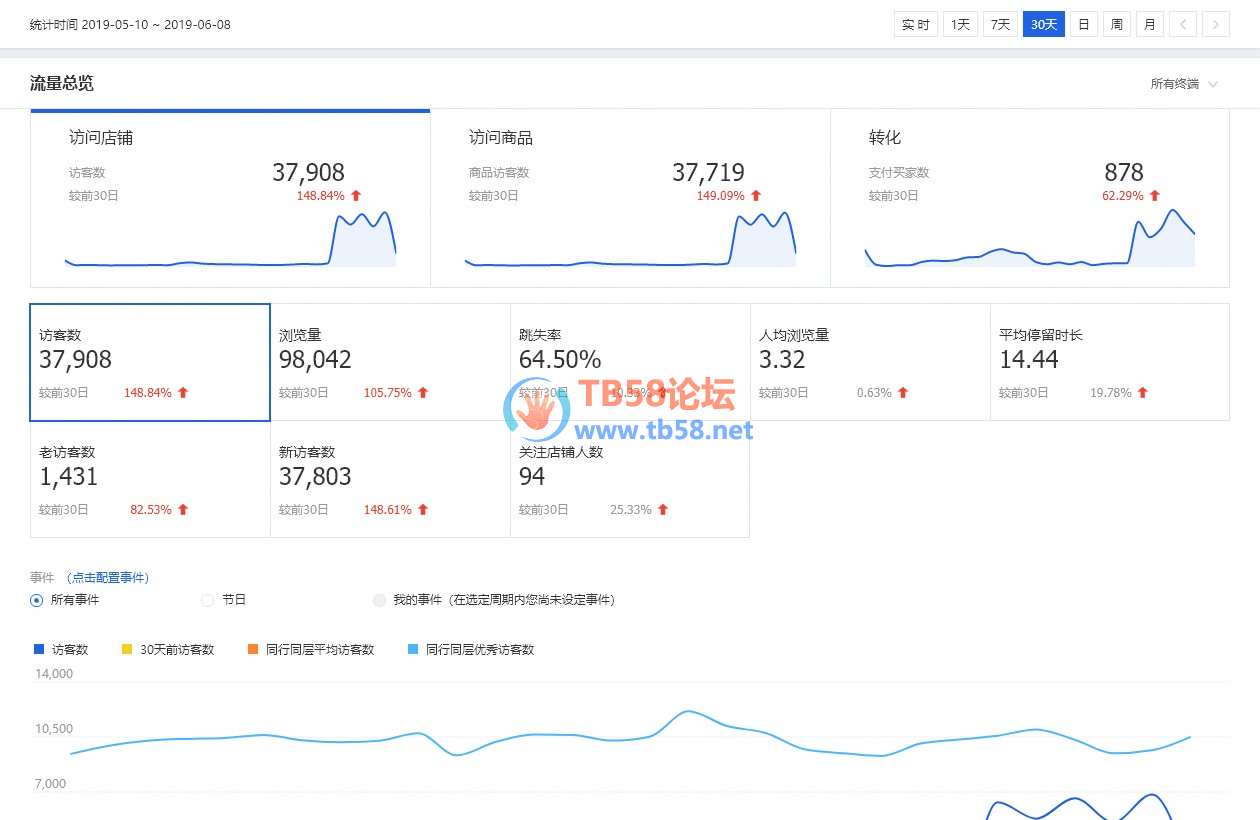The height and width of the screenshot is (820, 1260).
Task: Select the 节日 radio button
Action: click(x=208, y=600)
